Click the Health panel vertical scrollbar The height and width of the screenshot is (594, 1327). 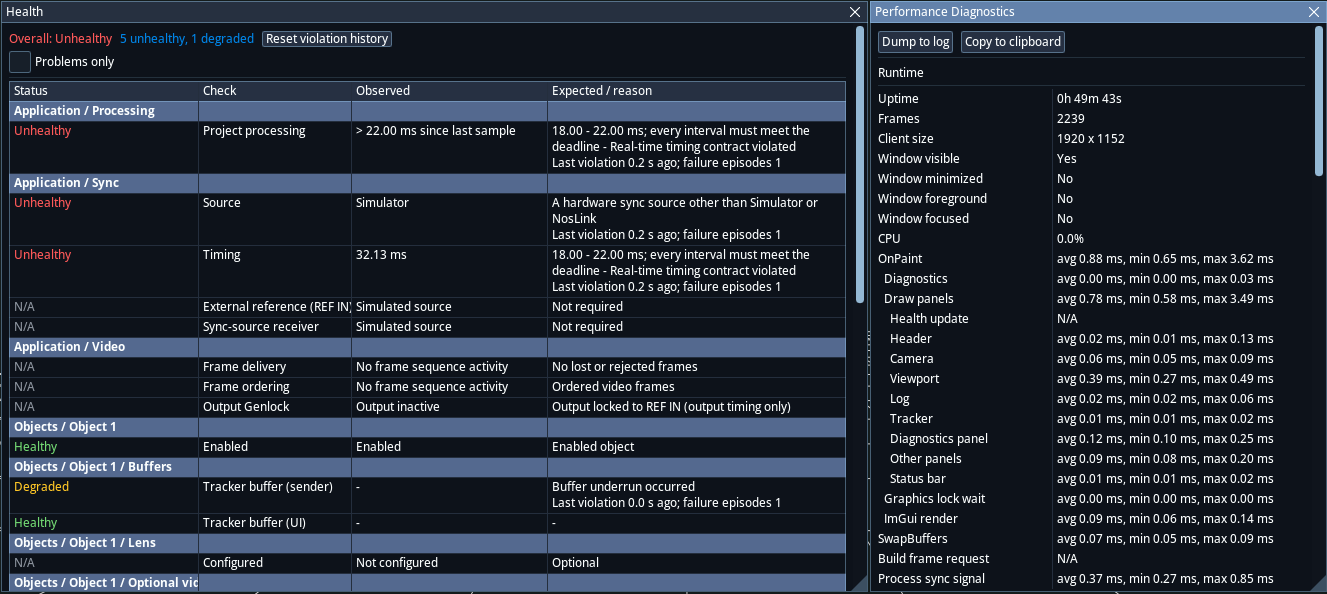[860, 165]
